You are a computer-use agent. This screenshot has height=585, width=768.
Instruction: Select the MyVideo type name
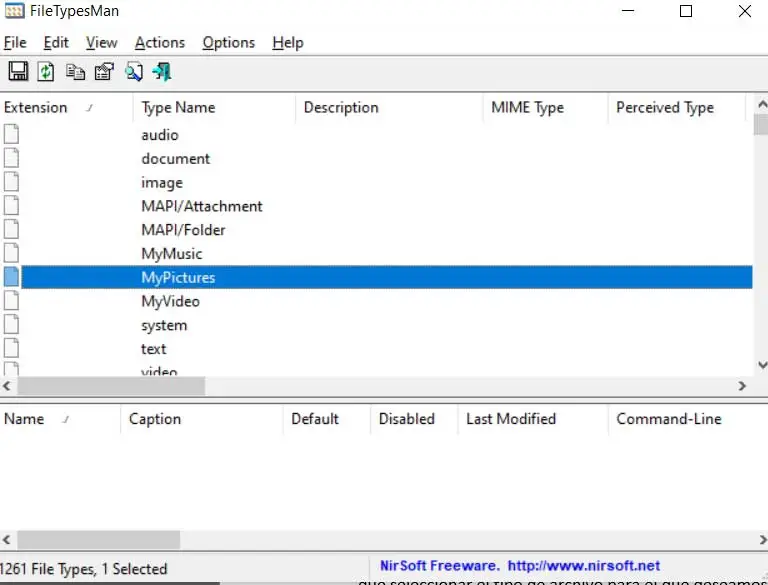tap(170, 301)
